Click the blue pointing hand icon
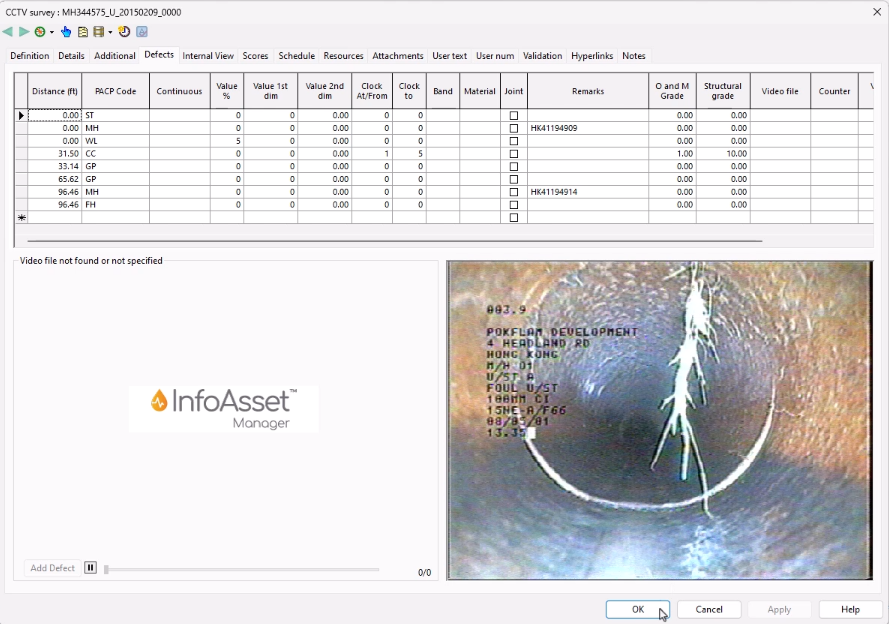The width and height of the screenshot is (889, 624). [x=66, y=32]
